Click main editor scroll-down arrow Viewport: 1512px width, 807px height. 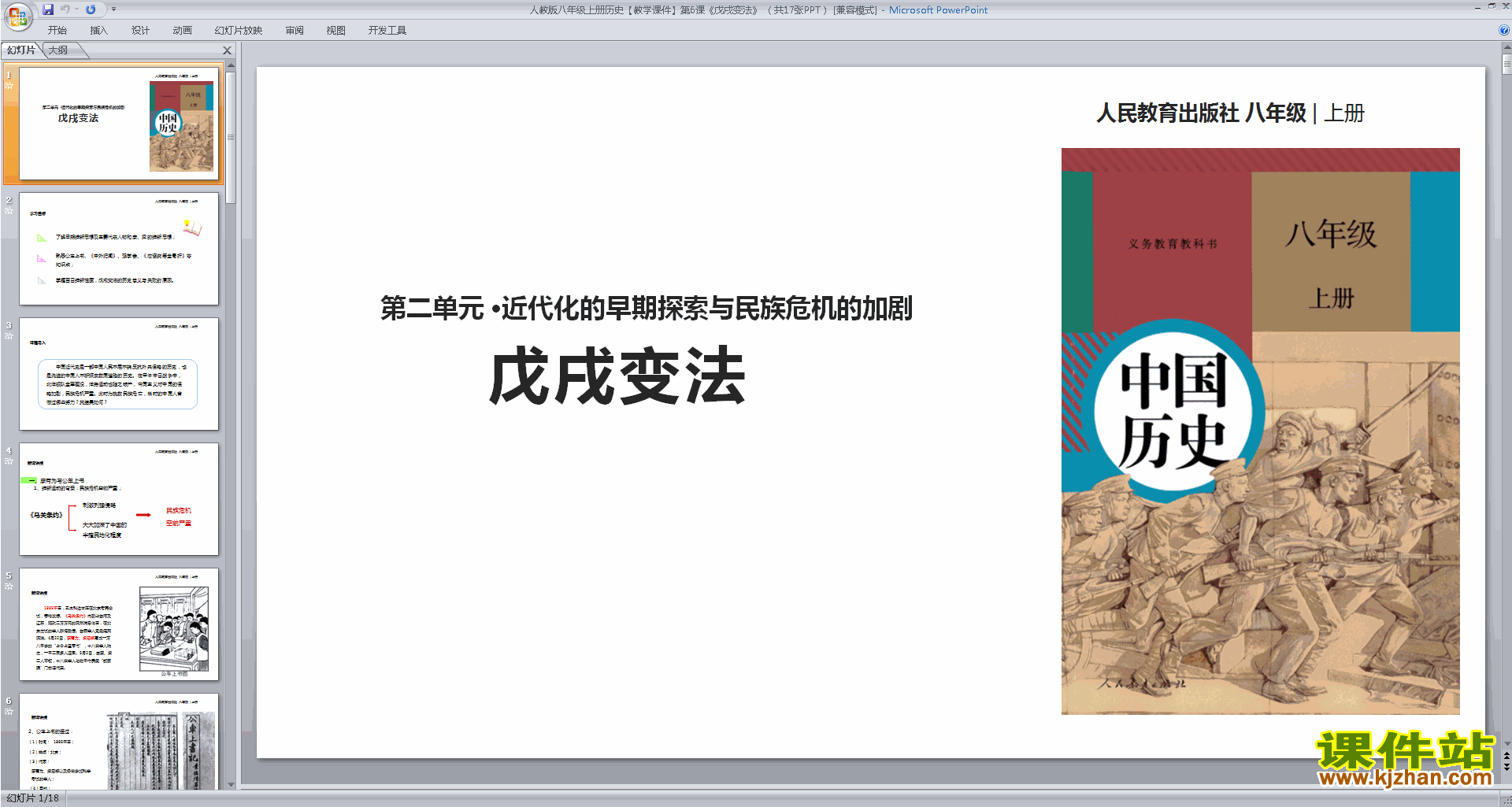pyautogui.click(x=1506, y=742)
